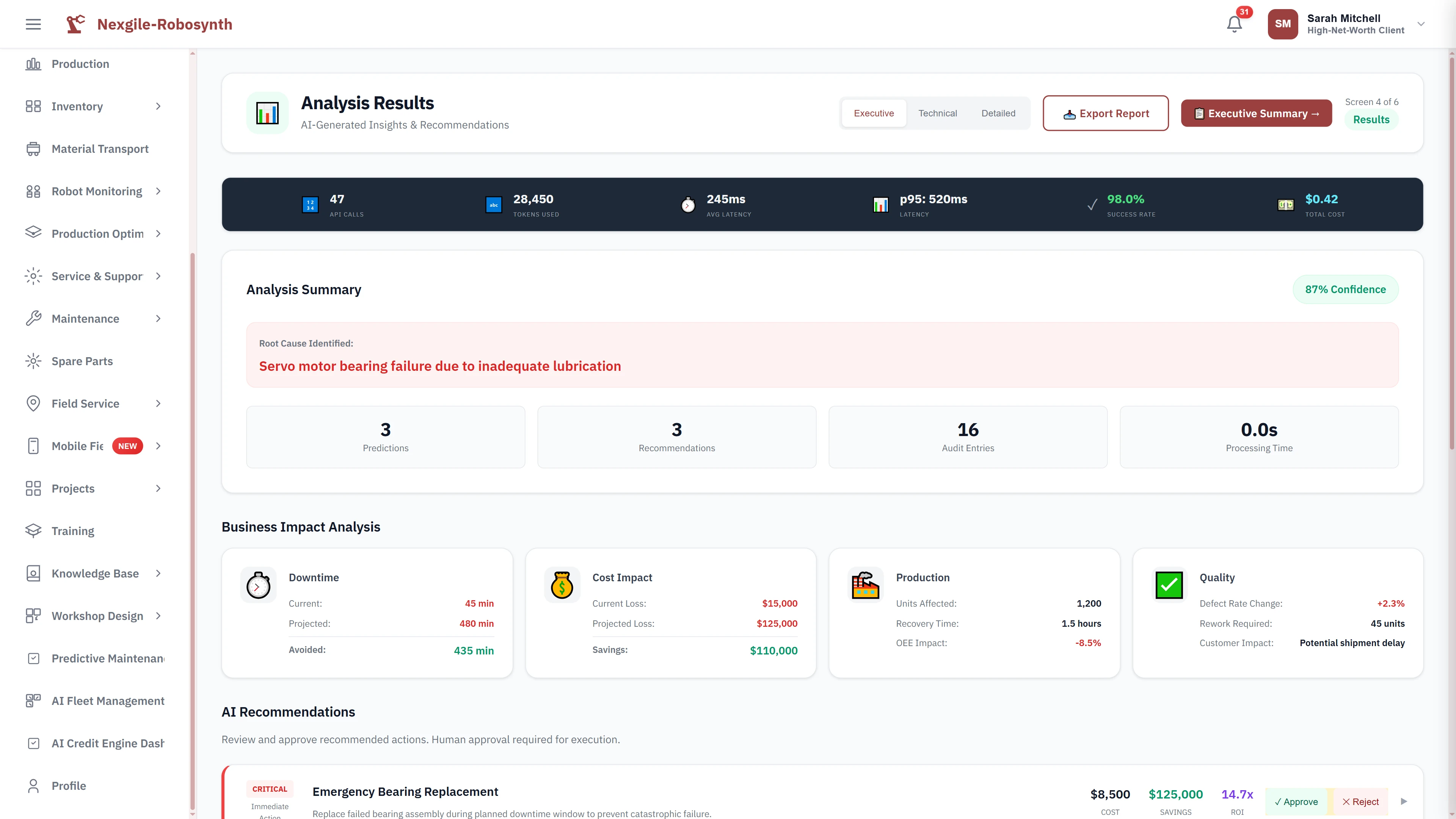Select the Predictive Maintenance sidebar item
1456x819 pixels.
click(x=107, y=658)
